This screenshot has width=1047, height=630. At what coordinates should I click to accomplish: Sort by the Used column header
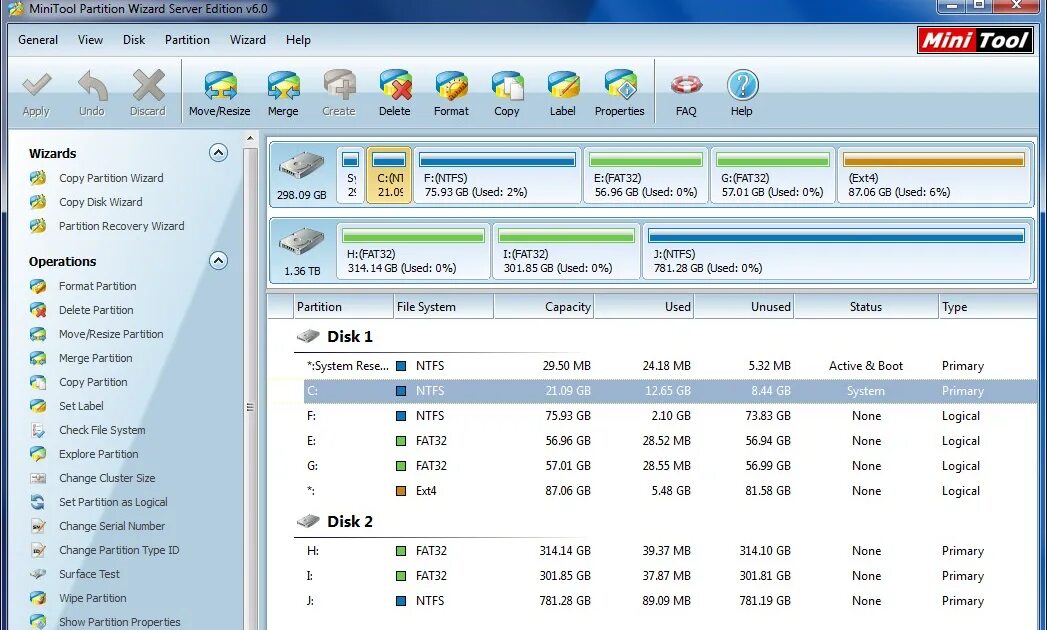[x=644, y=307]
